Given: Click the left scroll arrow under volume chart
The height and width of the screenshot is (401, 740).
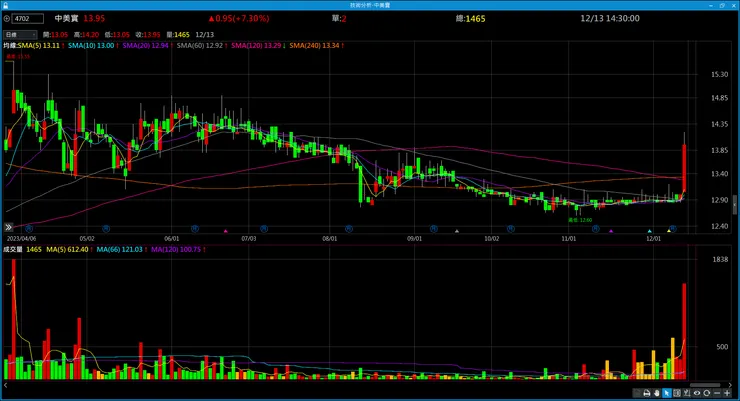Looking at the screenshot, I should (x=6, y=385).
